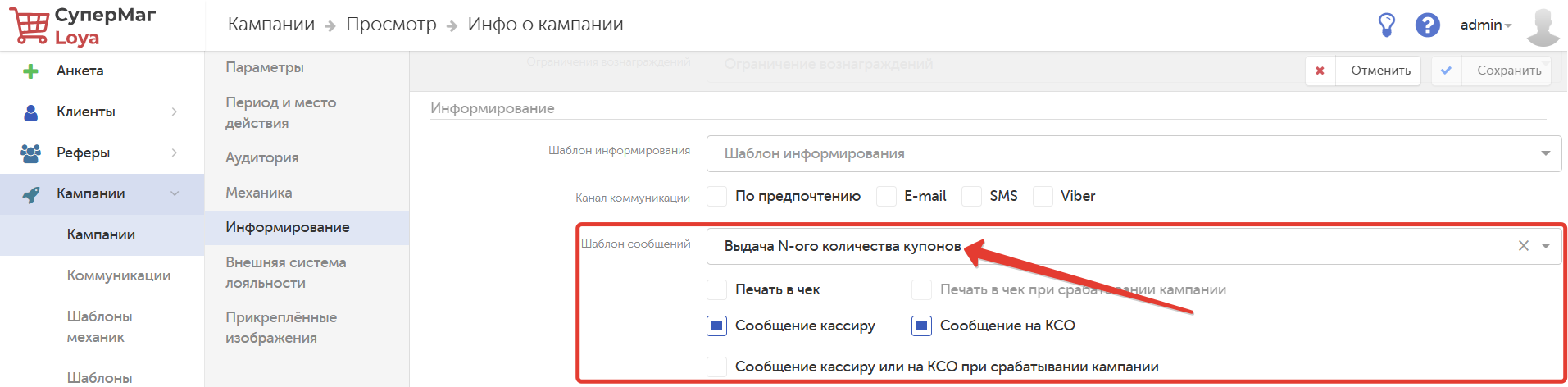Check the SMS channel checkbox

(x=971, y=196)
